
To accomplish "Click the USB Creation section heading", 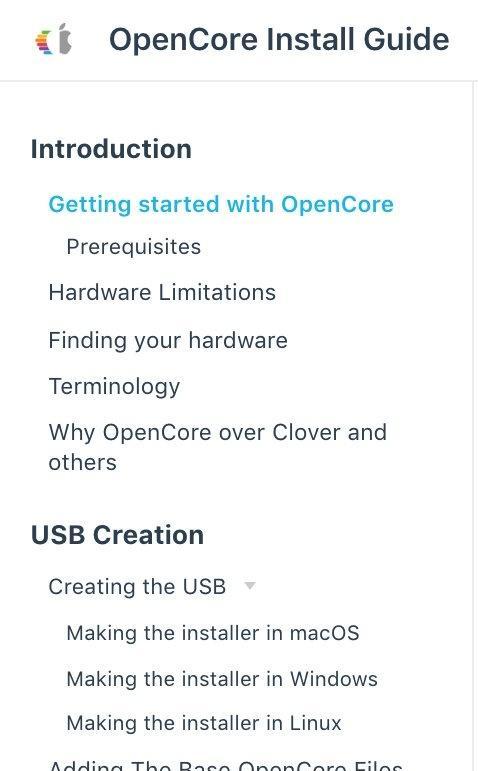I will [117, 535].
